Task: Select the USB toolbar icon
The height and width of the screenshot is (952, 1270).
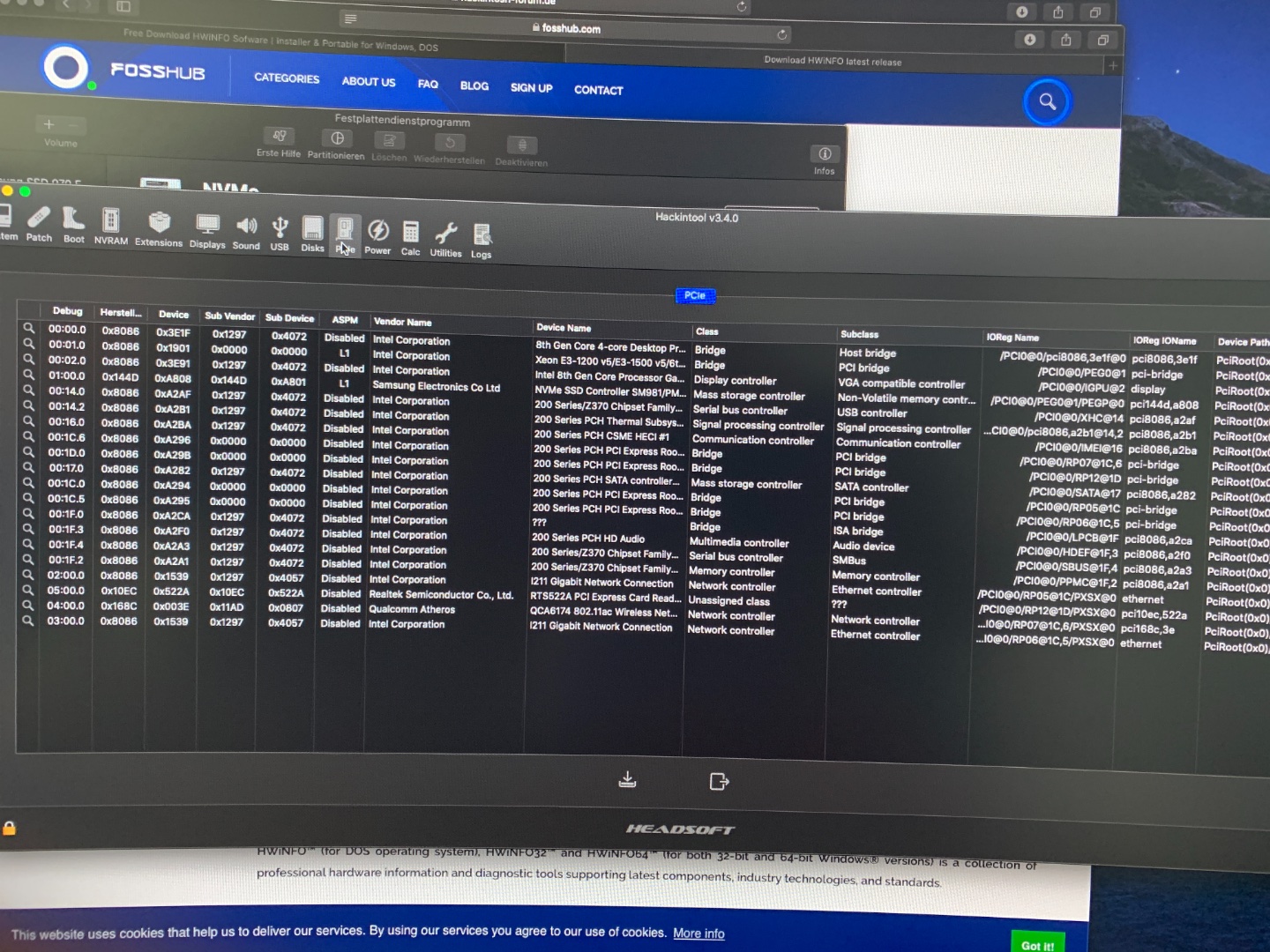Action: (x=280, y=234)
